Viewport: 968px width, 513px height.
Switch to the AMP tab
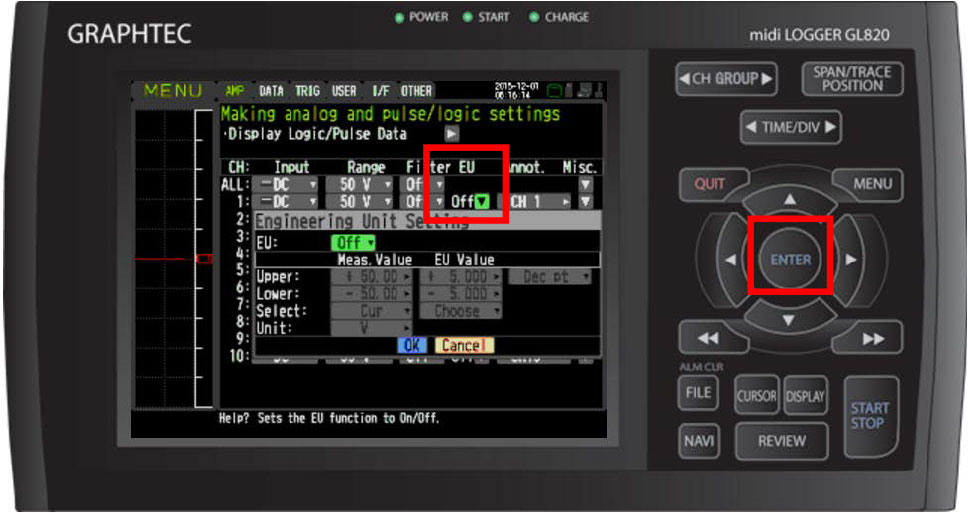(x=234, y=91)
